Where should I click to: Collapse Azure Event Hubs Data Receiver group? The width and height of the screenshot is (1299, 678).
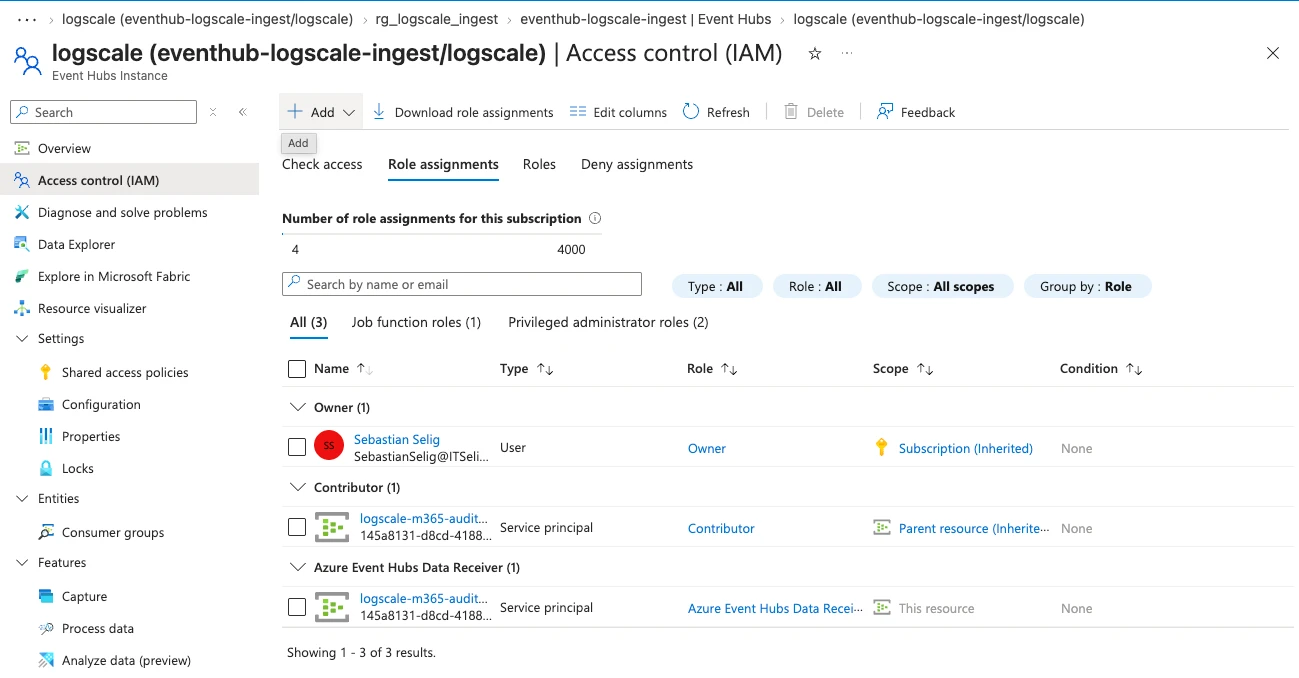click(x=297, y=567)
